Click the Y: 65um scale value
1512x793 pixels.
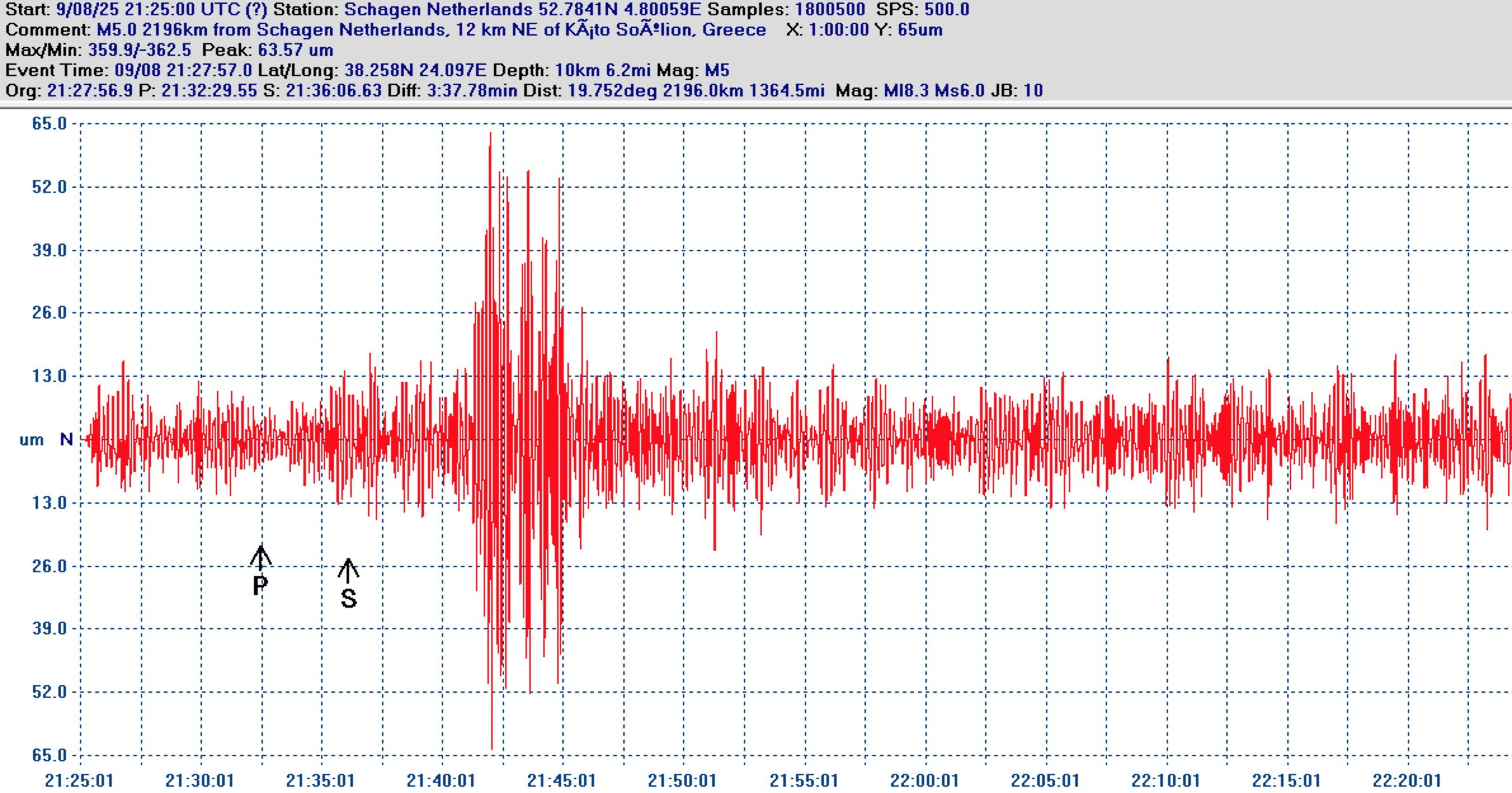tap(919, 30)
